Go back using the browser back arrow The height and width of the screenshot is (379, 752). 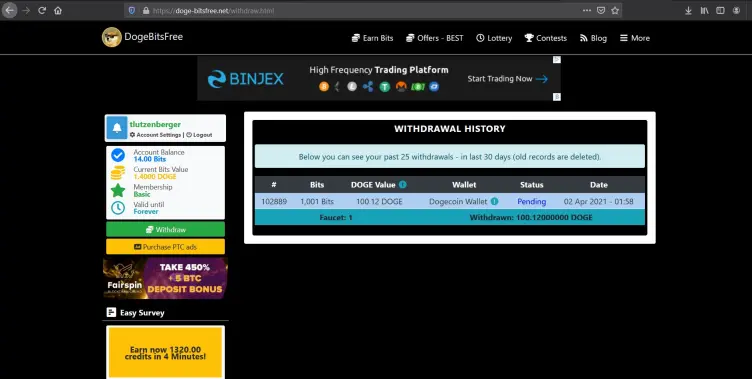10,10
